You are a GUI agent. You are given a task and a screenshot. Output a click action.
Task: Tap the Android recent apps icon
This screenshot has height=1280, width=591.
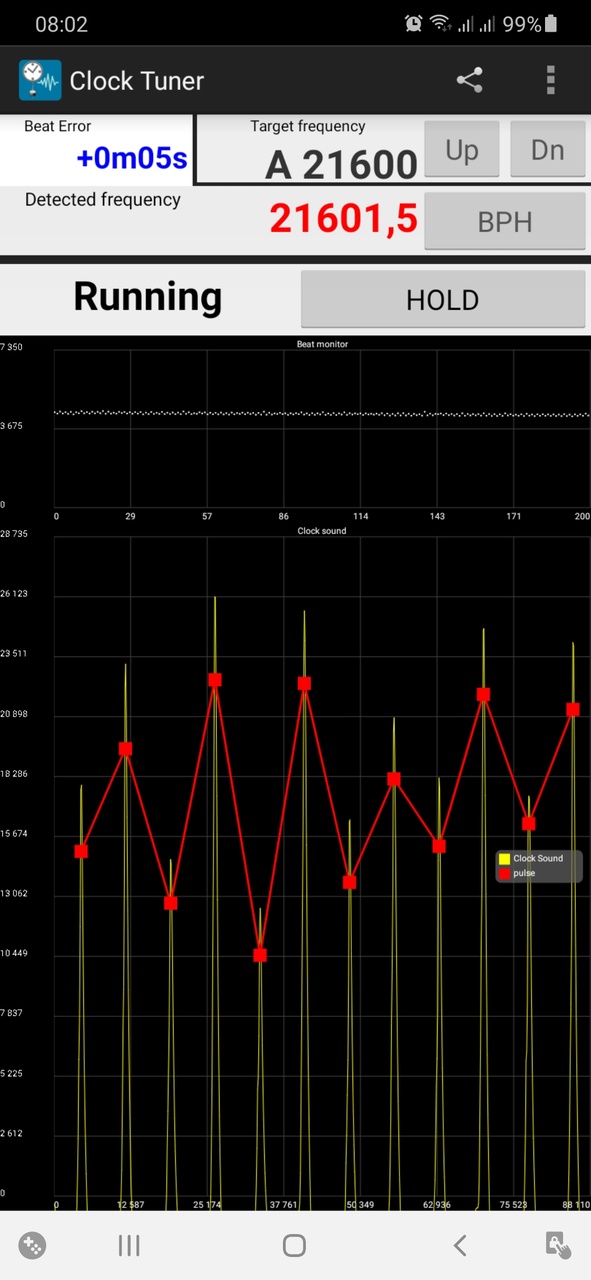pyautogui.click(x=129, y=1245)
